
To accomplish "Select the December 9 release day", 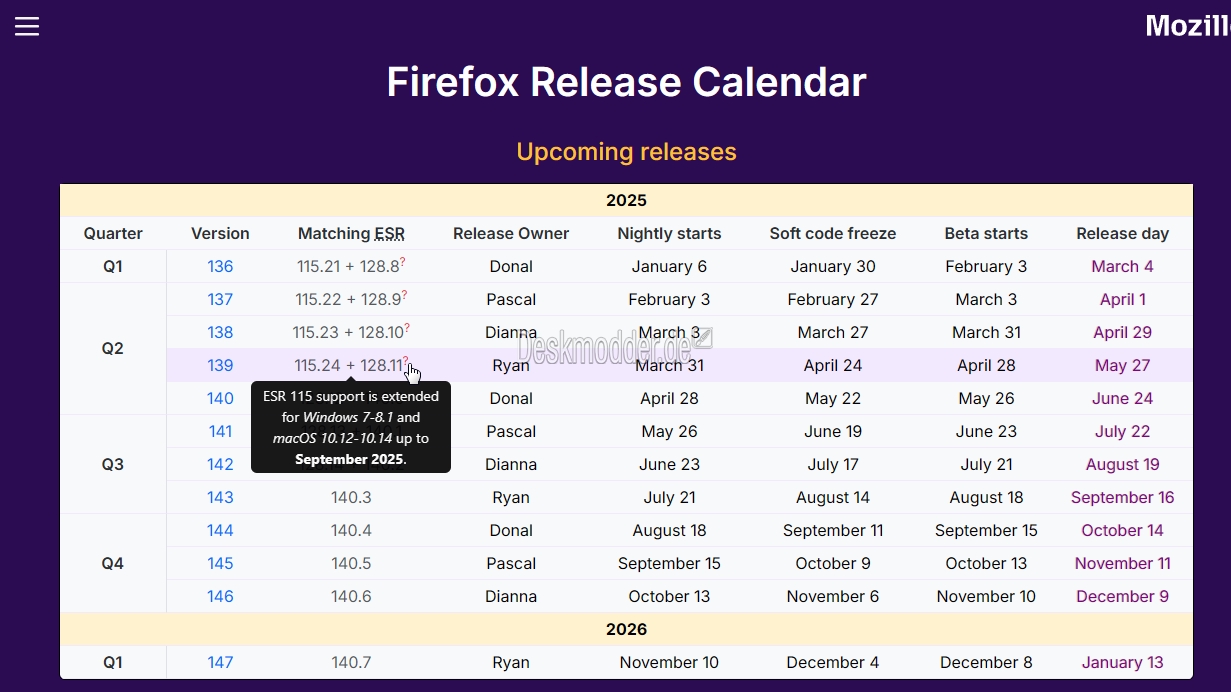I will (x=1122, y=596).
